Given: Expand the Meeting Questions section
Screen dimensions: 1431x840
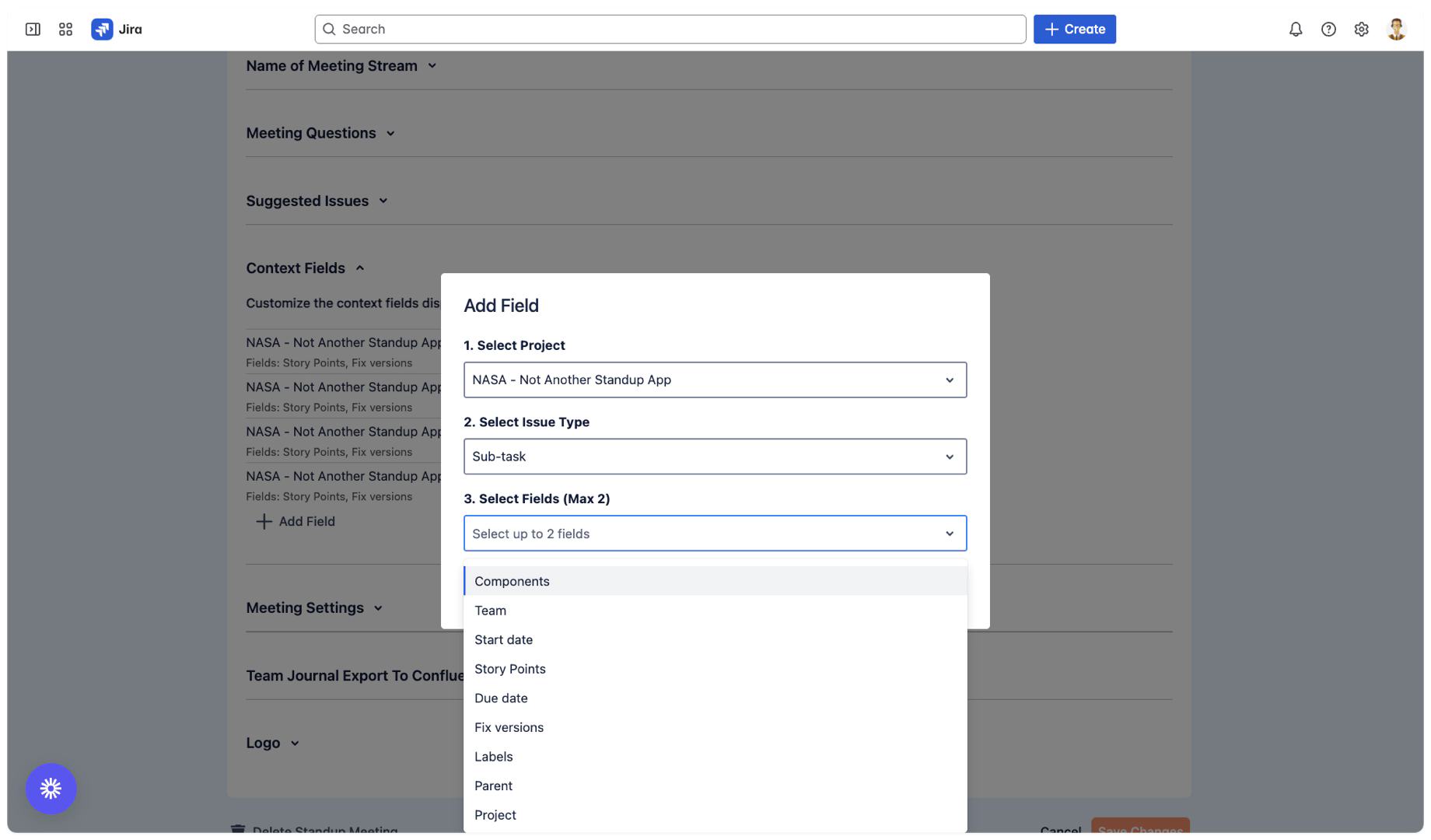Looking at the screenshot, I should pyautogui.click(x=321, y=133).
